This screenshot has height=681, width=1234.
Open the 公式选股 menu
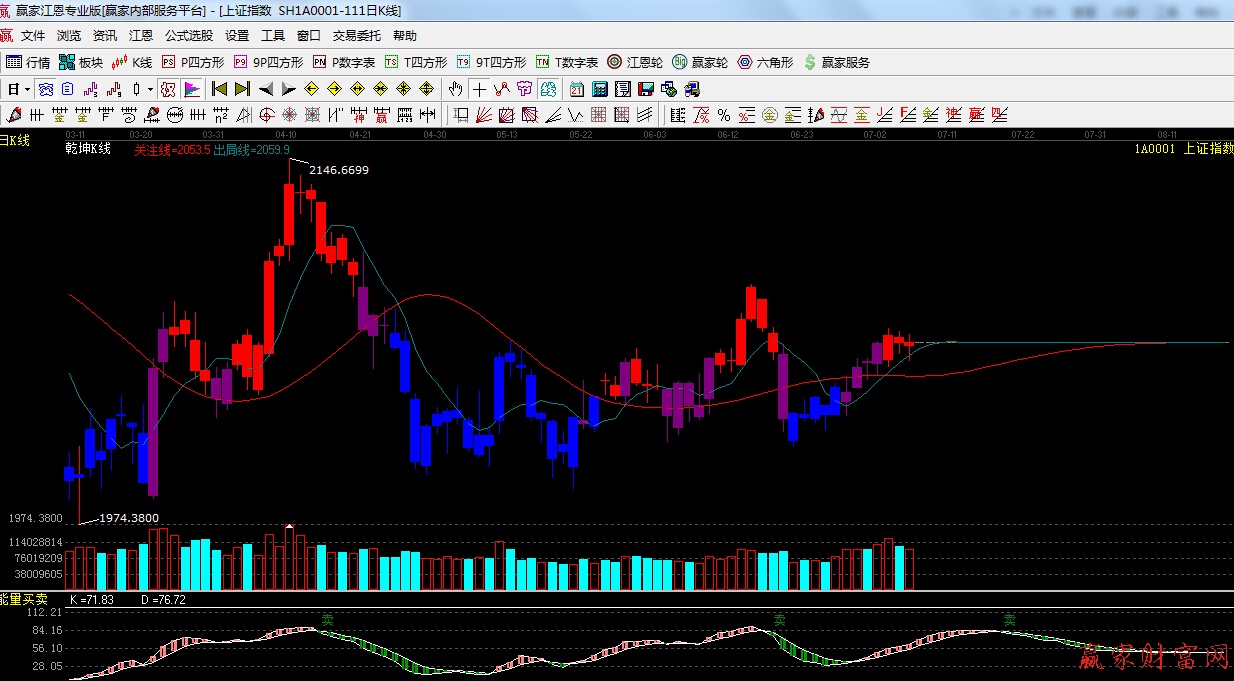click(x=189, y=36)
